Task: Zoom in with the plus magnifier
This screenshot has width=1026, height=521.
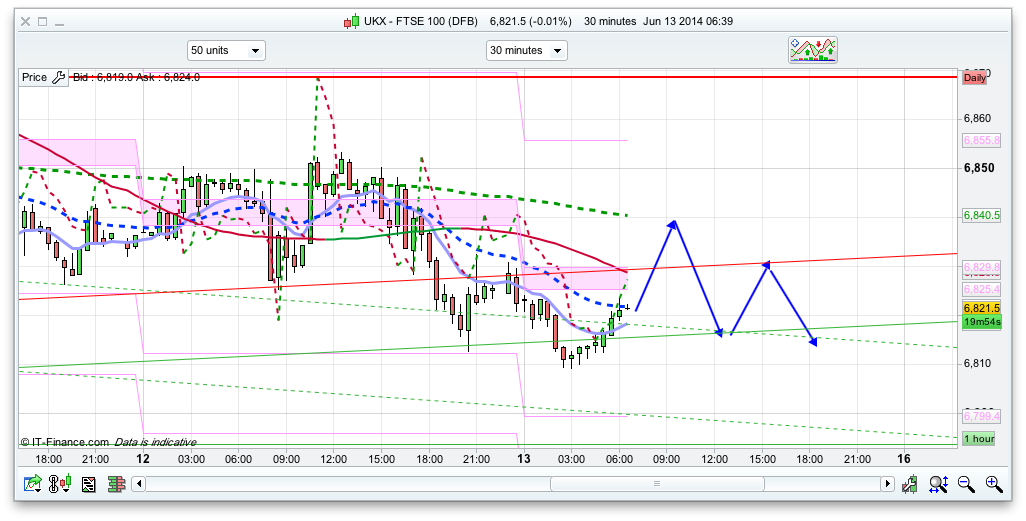Action: [994, 484]
